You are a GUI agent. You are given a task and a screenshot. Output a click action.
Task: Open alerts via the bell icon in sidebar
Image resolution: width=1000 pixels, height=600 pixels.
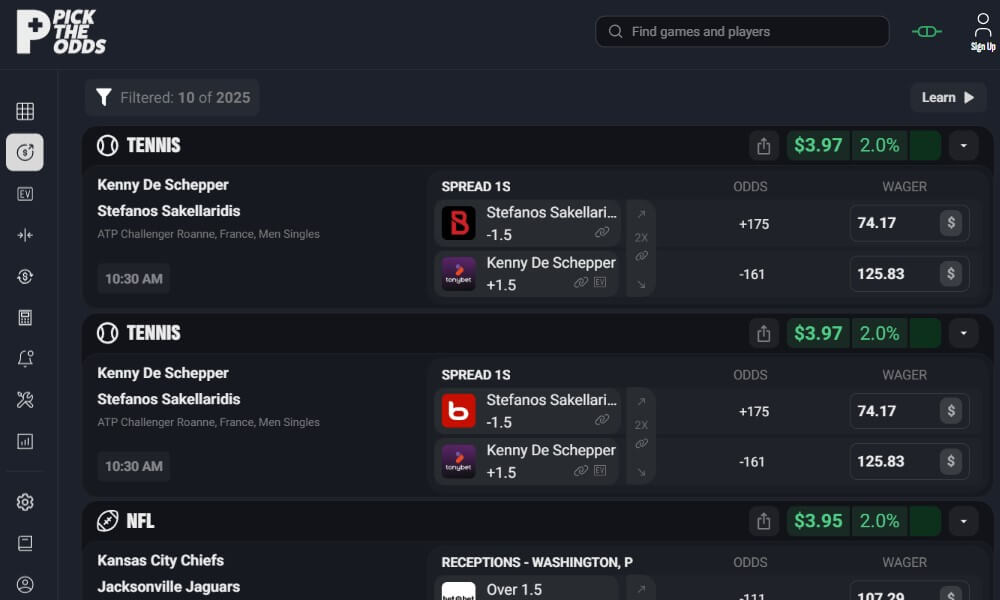pyautogui.click(x=25, y=359)
